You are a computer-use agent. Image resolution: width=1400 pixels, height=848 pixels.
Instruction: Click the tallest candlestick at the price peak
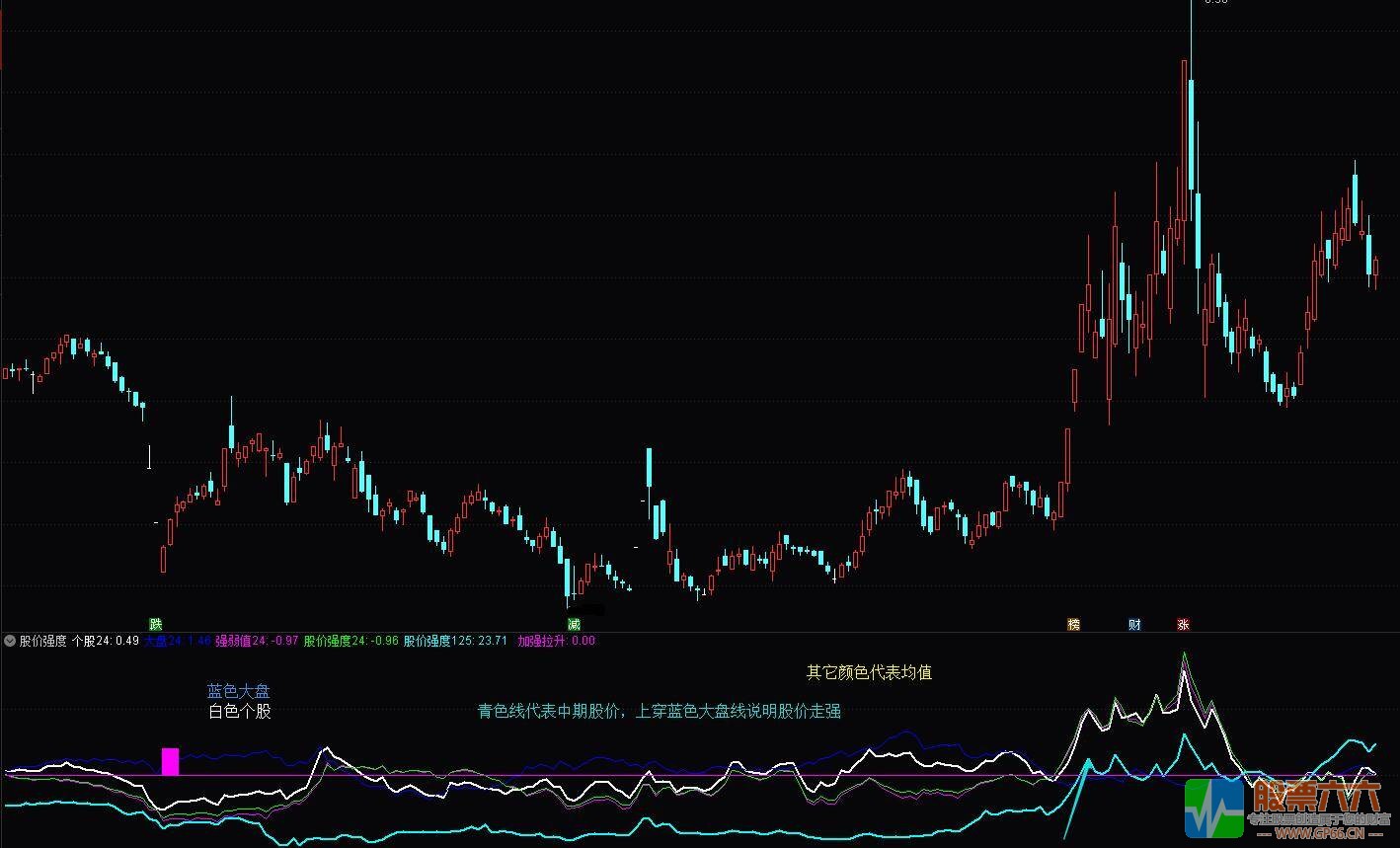tap(1192, 109)
